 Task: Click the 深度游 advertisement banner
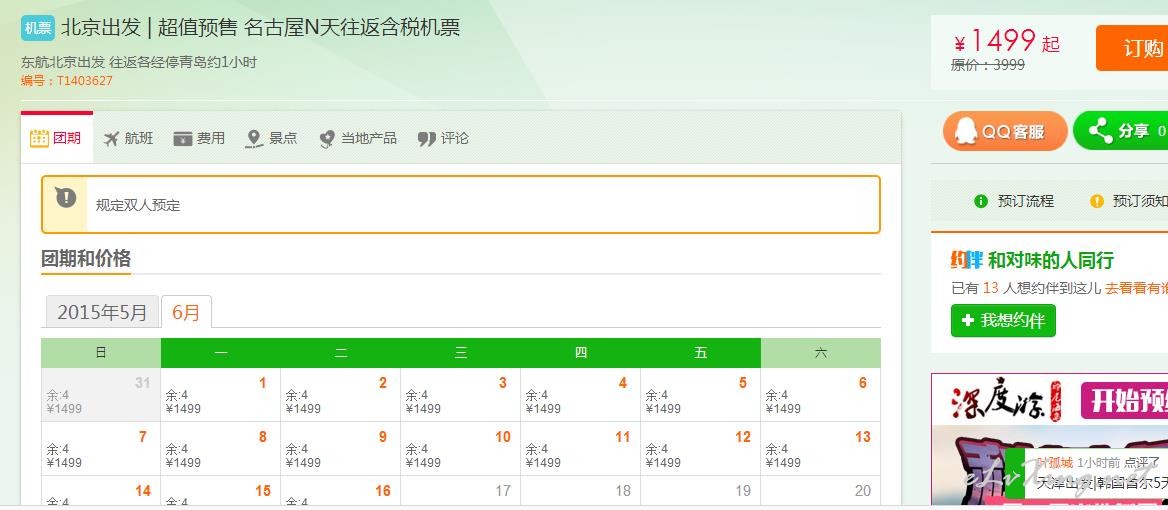click(1049, 400)
